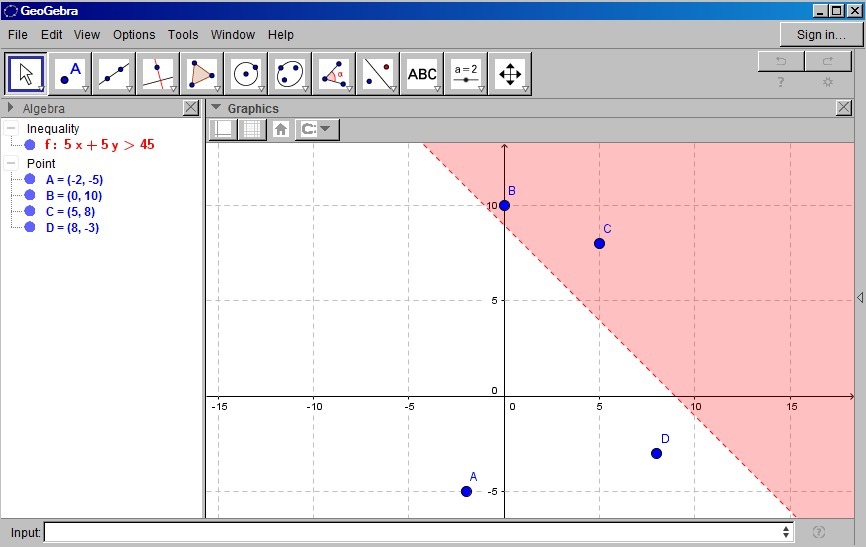Open the File menu
Screen dimensions: 866x547
point(18,35)
